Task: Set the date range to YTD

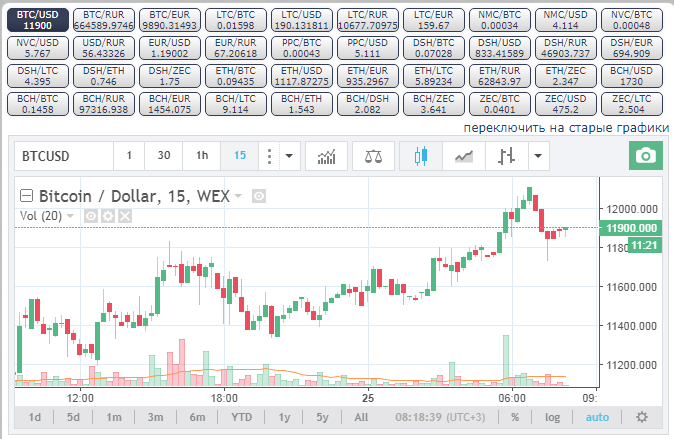Action: (241, 417)
